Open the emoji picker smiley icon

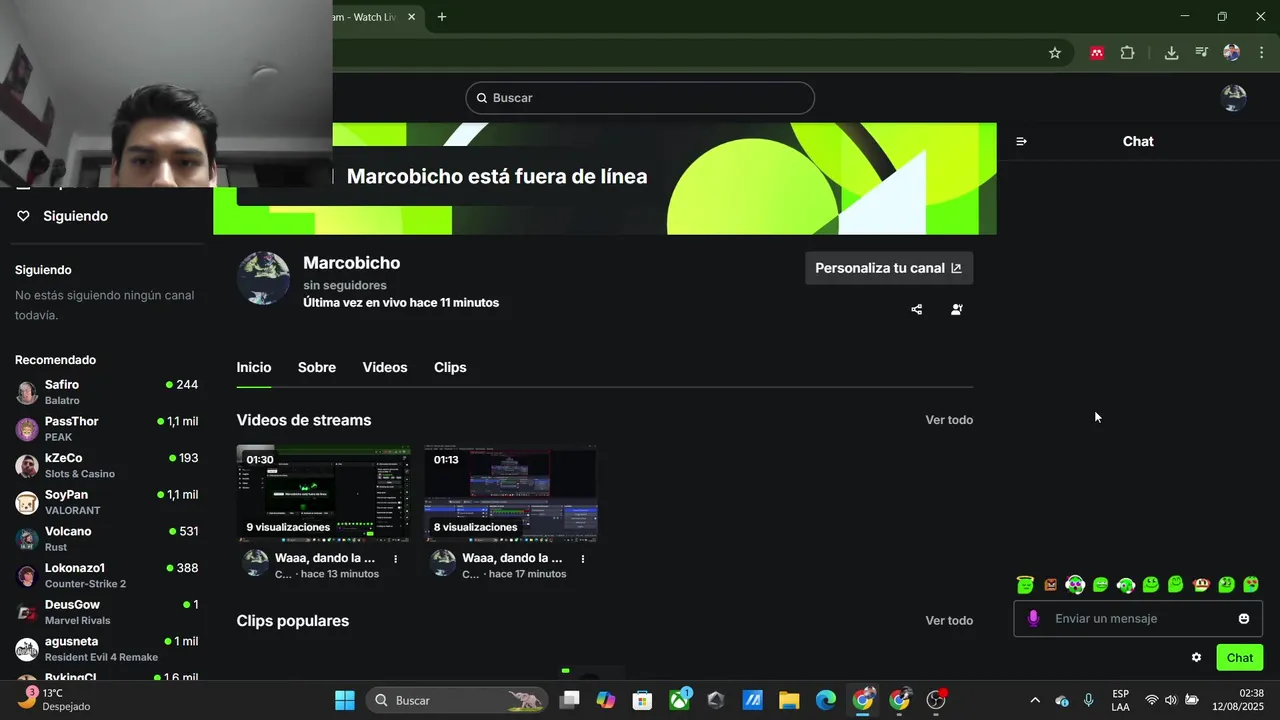[x=1244, y=619]
